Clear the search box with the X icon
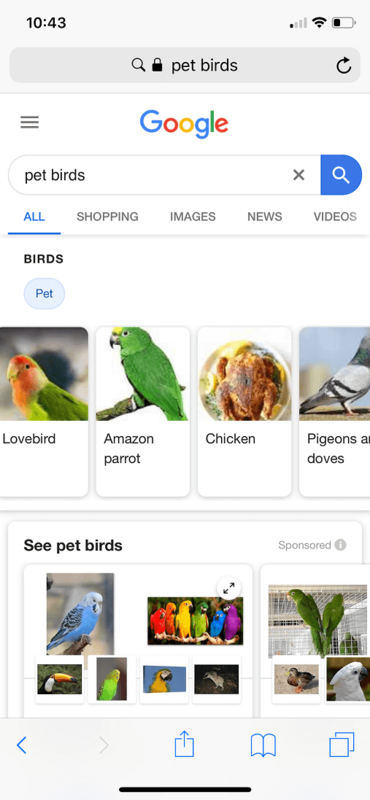Image resolution: width=370 pixels, height=800 pixels. coord(299,175)
